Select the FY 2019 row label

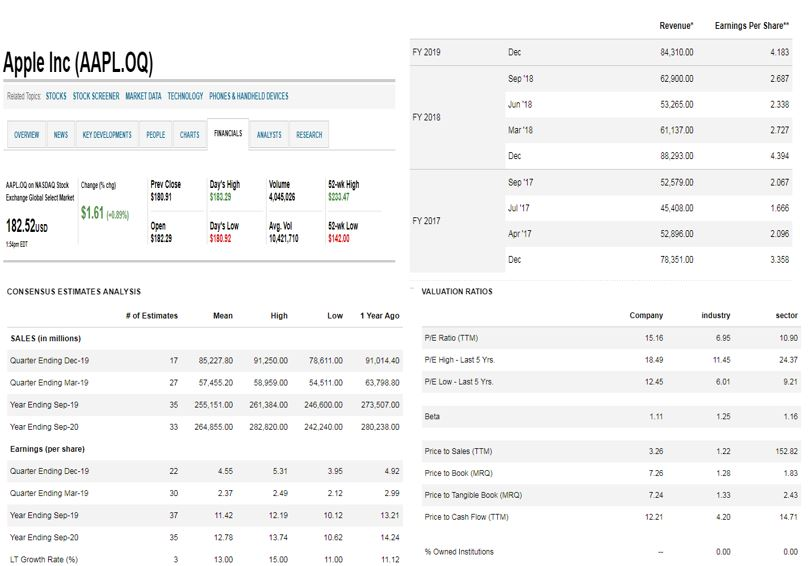click(426, 52)
